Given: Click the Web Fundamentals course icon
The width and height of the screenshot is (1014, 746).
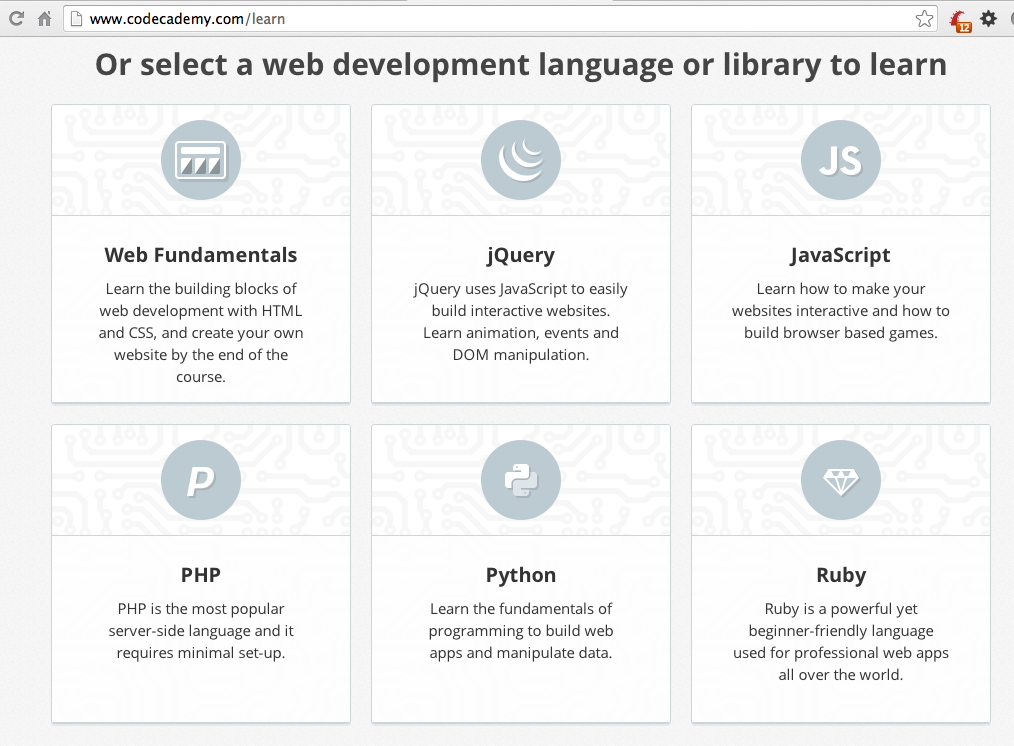Looking at the screenshot, I should click(x=200, y=160).
